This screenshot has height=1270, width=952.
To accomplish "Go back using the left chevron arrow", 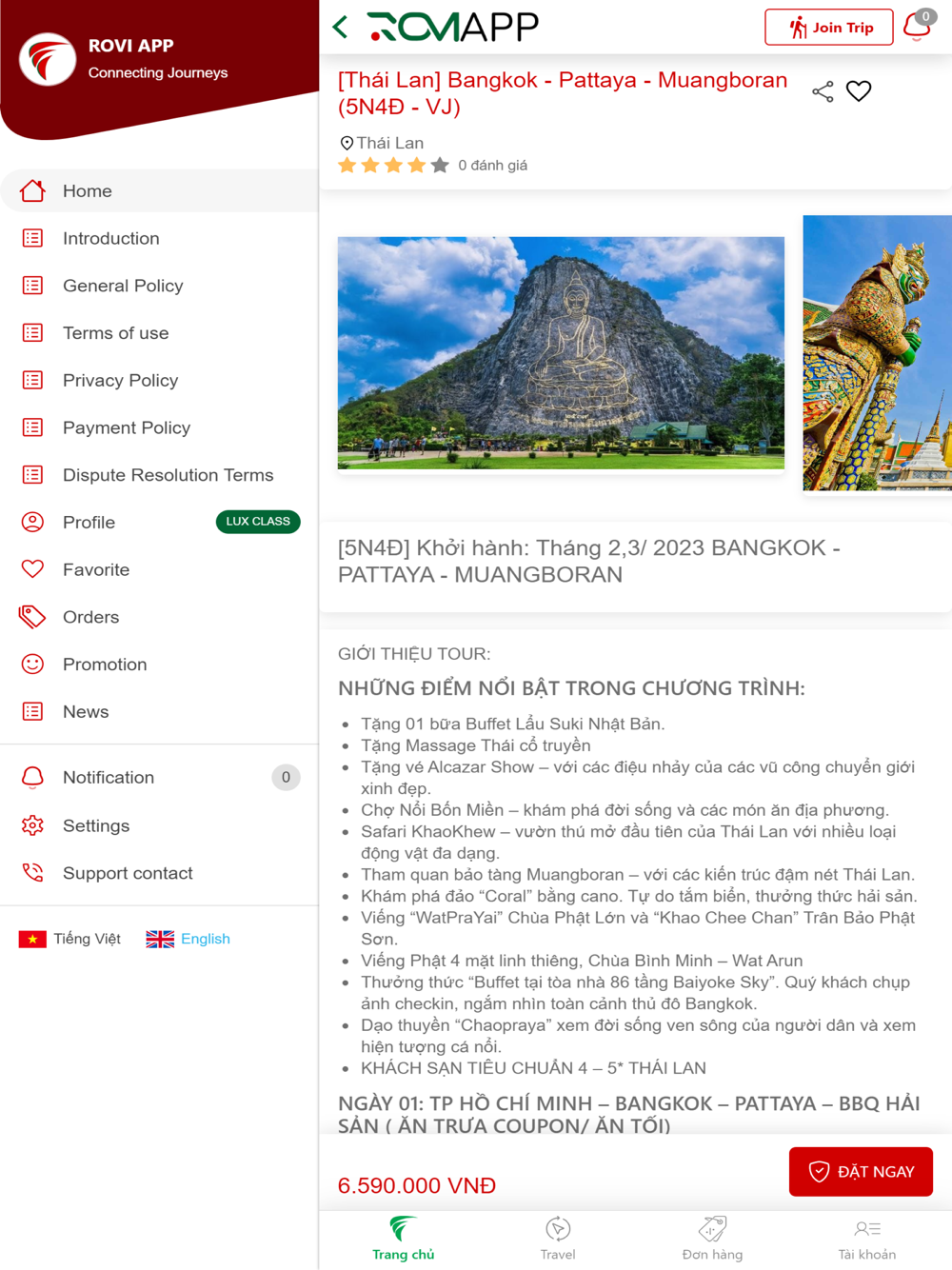I will click(x=341, y=27).
